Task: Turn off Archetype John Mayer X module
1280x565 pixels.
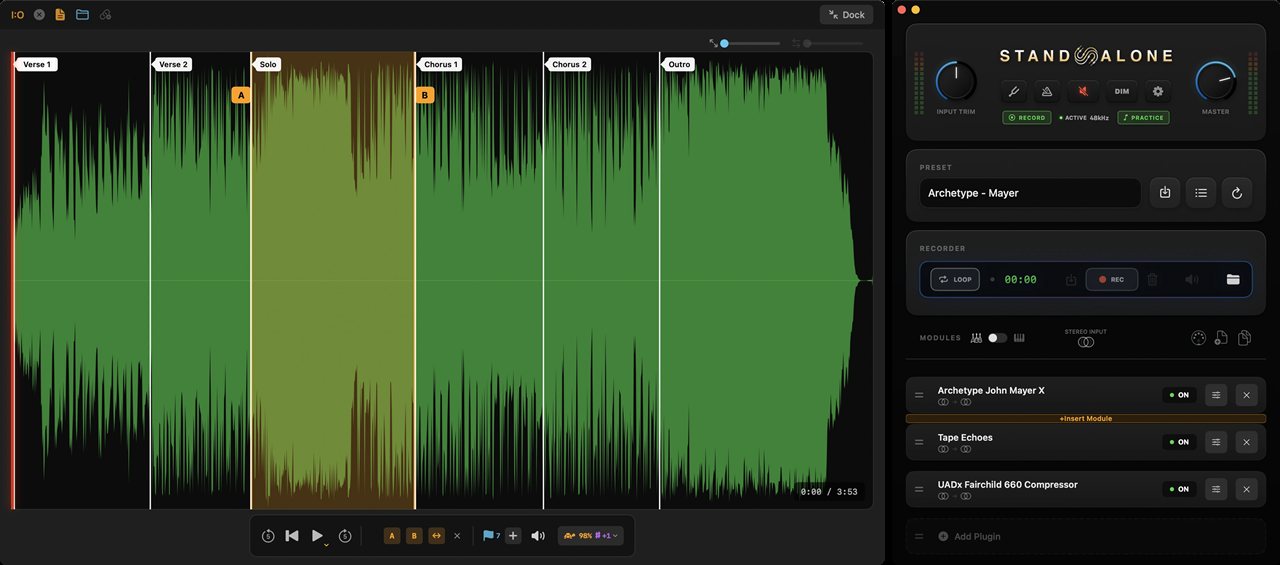Action: (x=1179, y=395)
